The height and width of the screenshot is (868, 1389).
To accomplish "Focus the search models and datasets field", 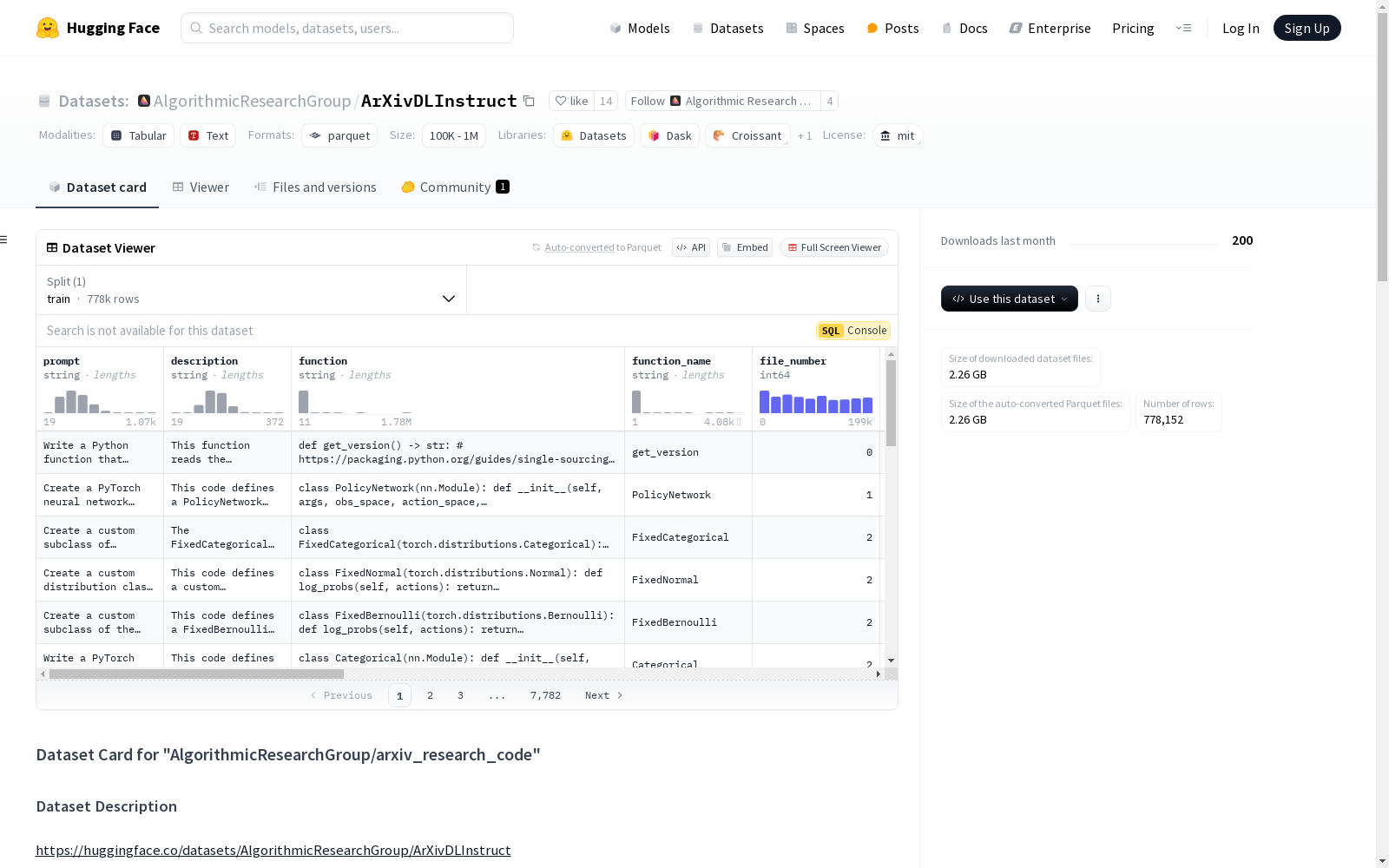I will click(x=347, y=28).
